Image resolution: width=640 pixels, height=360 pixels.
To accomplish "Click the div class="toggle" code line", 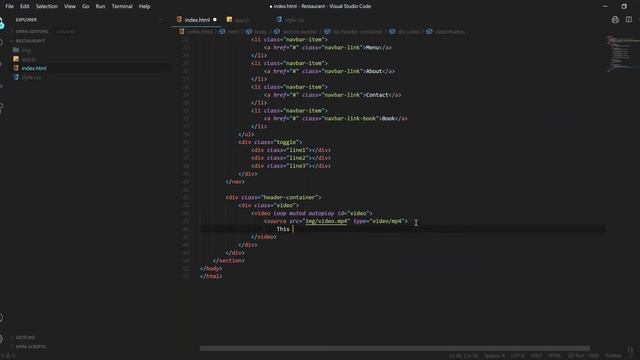I will click(x=270, y=142).
